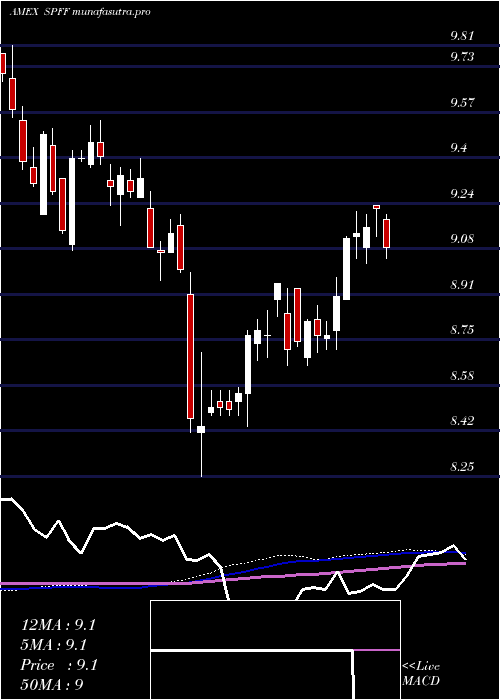500x700 pixels.
Task: Click the 50MA : 9 readout
Action: pyautogui.click(x=52, y=685)
